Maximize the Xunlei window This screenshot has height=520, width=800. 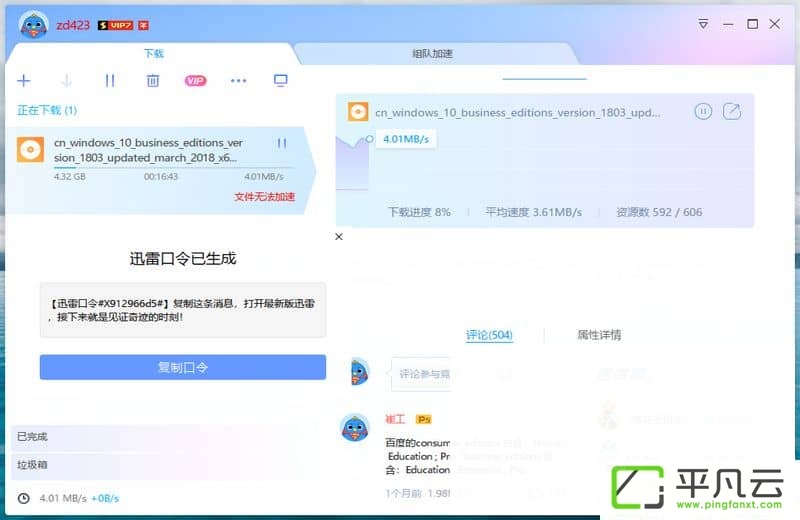pyautogui.click(x=752, y=24)
